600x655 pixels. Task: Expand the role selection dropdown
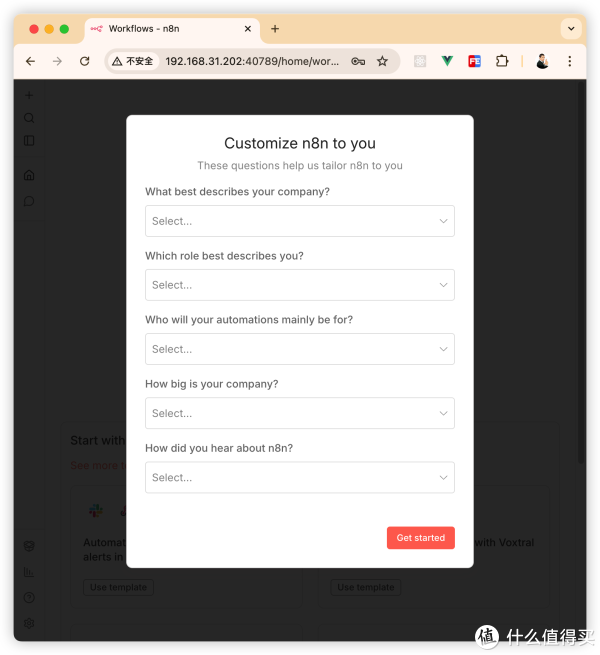coord(299,285)
